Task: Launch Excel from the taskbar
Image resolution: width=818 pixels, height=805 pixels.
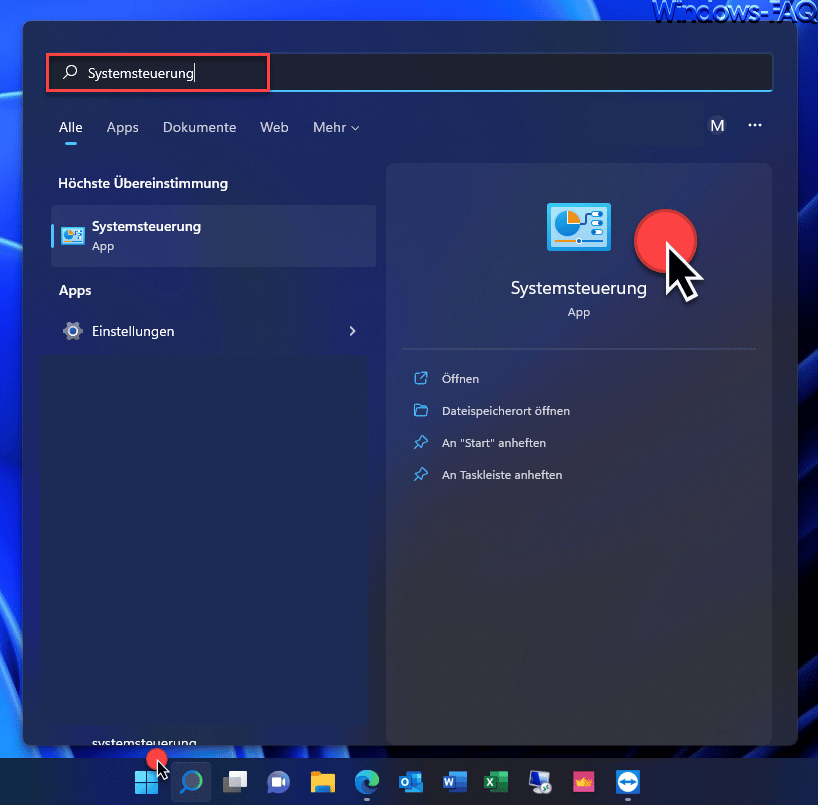Action: point(496,782)
